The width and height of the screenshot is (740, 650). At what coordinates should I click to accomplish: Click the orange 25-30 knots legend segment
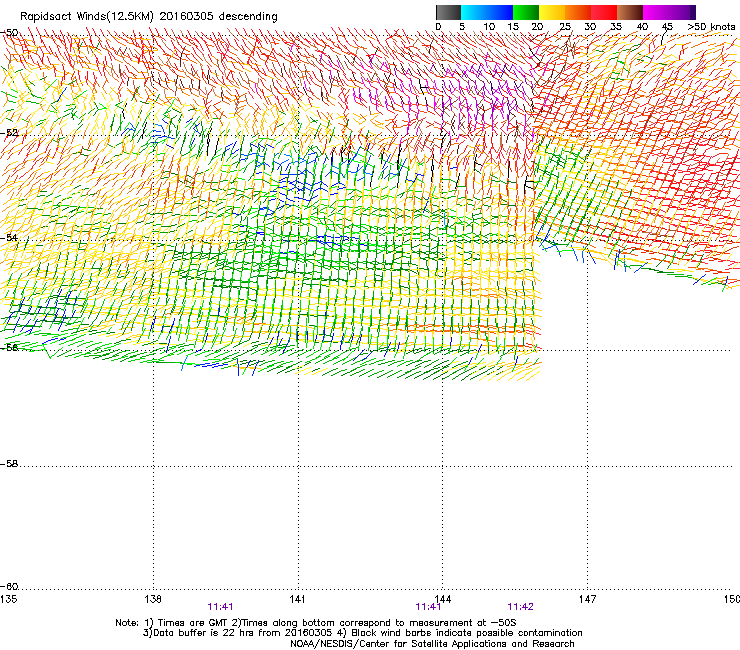coord(578,12)
